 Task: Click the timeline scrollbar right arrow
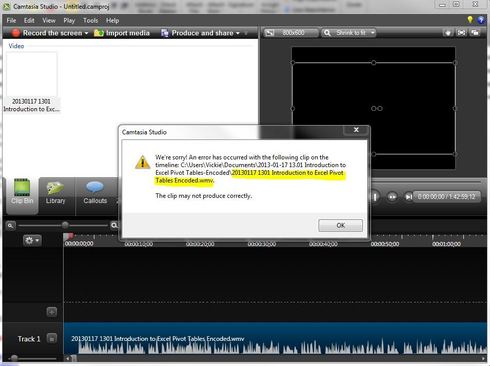coord(483,359)
